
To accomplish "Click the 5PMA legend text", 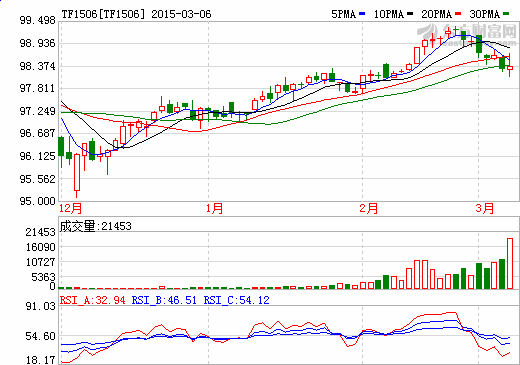I will pyautogui.click(x=344, y=14).
